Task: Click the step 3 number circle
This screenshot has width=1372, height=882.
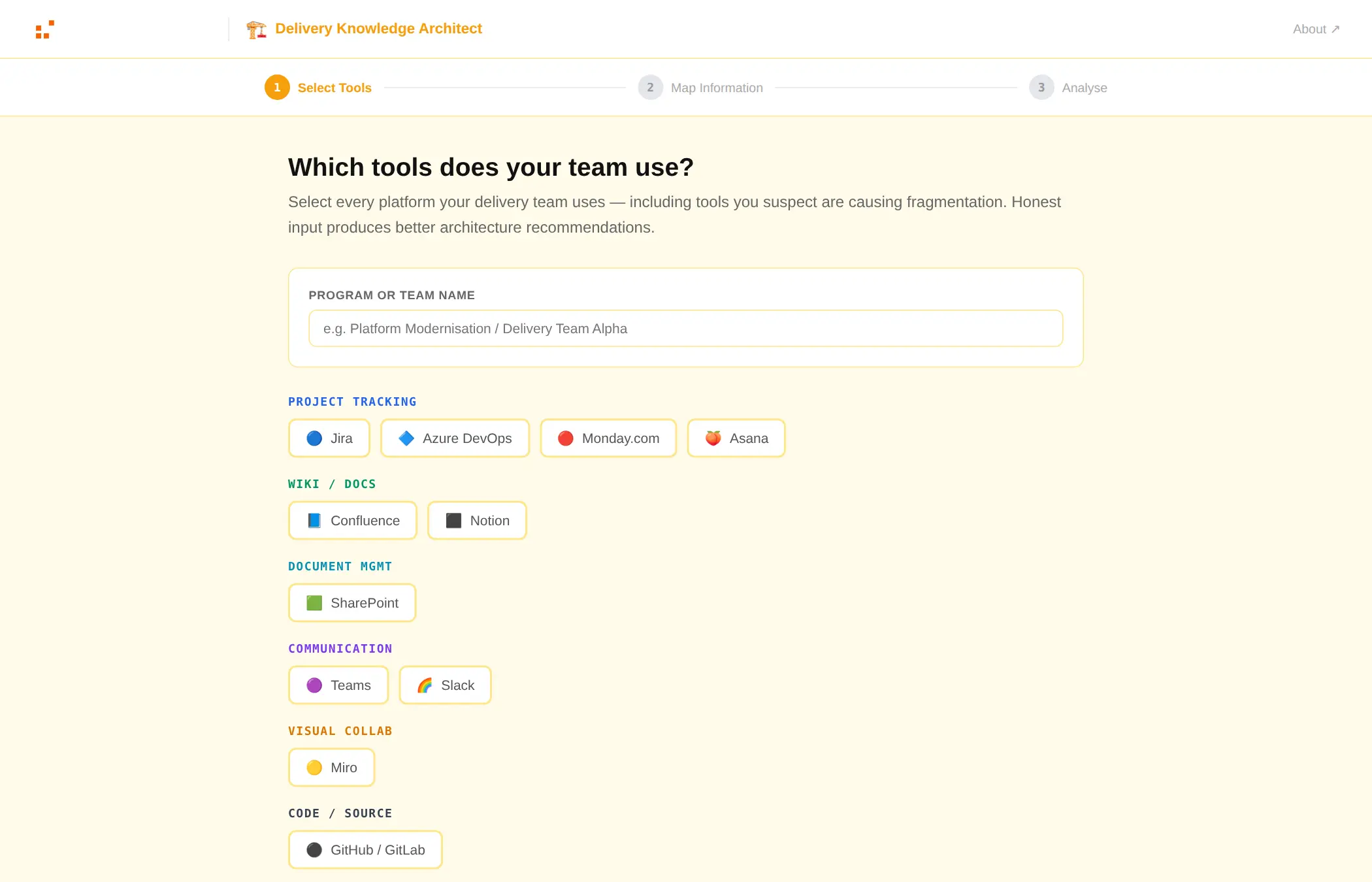Action: point(1041,88)
